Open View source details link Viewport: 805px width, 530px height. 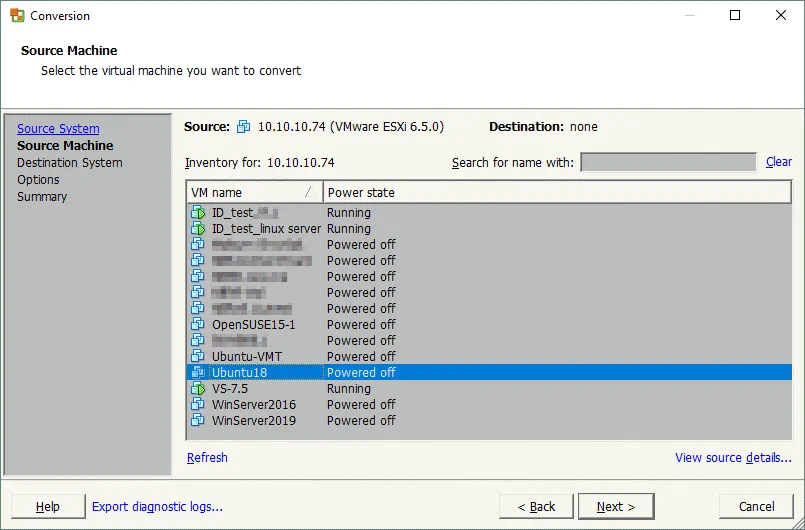[733, 458]
